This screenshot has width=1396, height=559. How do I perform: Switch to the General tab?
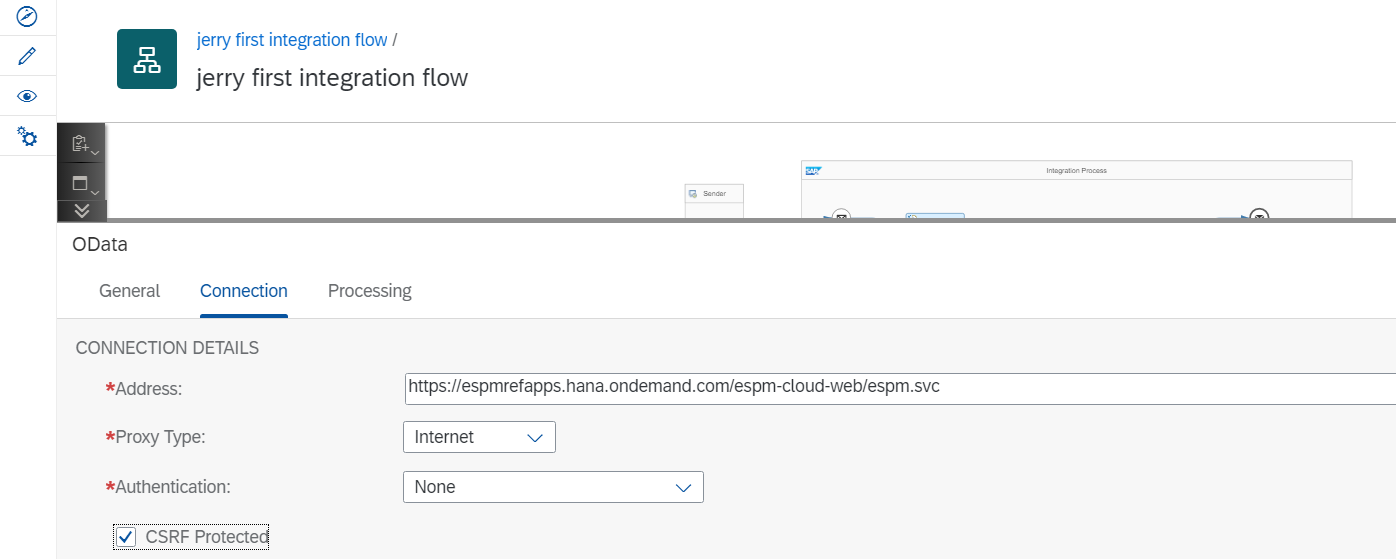pos(129,291)
